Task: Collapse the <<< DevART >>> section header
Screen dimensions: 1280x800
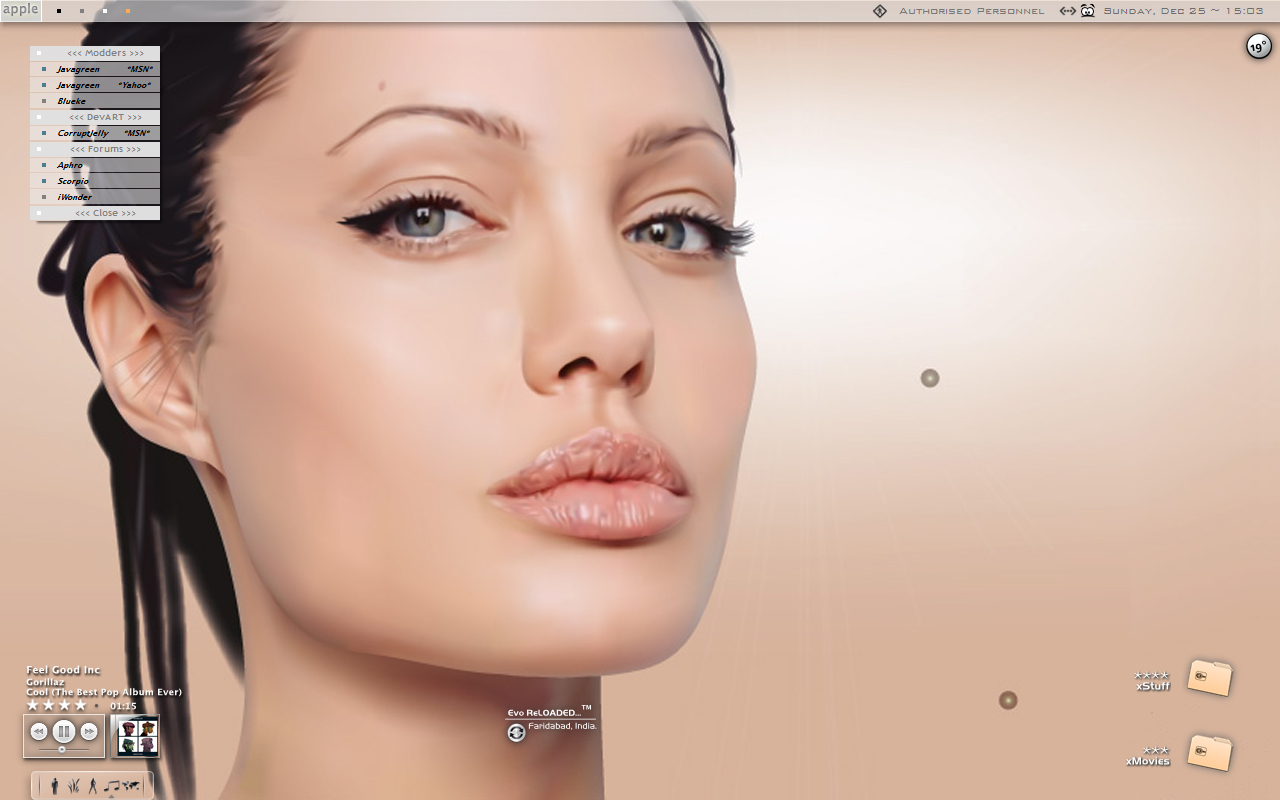Action: click(95, 117)
